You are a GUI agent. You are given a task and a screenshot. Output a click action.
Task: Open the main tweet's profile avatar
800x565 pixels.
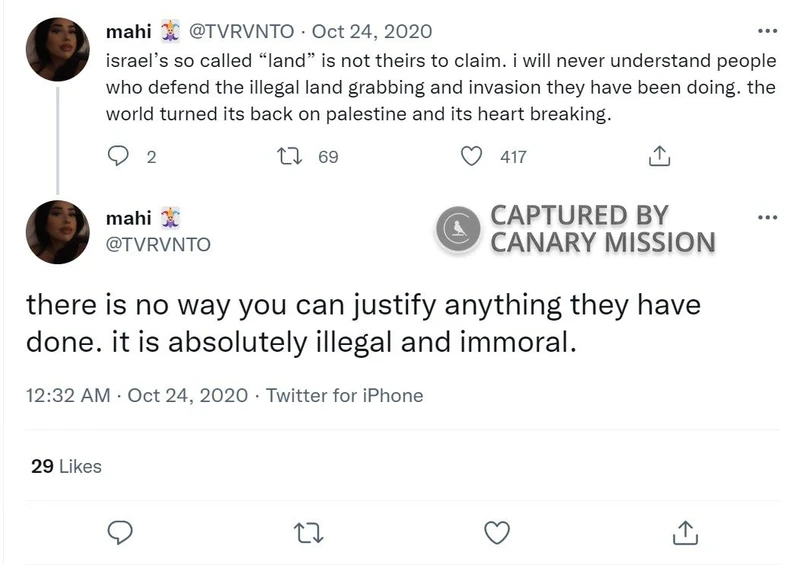click(x=57, y=232)
